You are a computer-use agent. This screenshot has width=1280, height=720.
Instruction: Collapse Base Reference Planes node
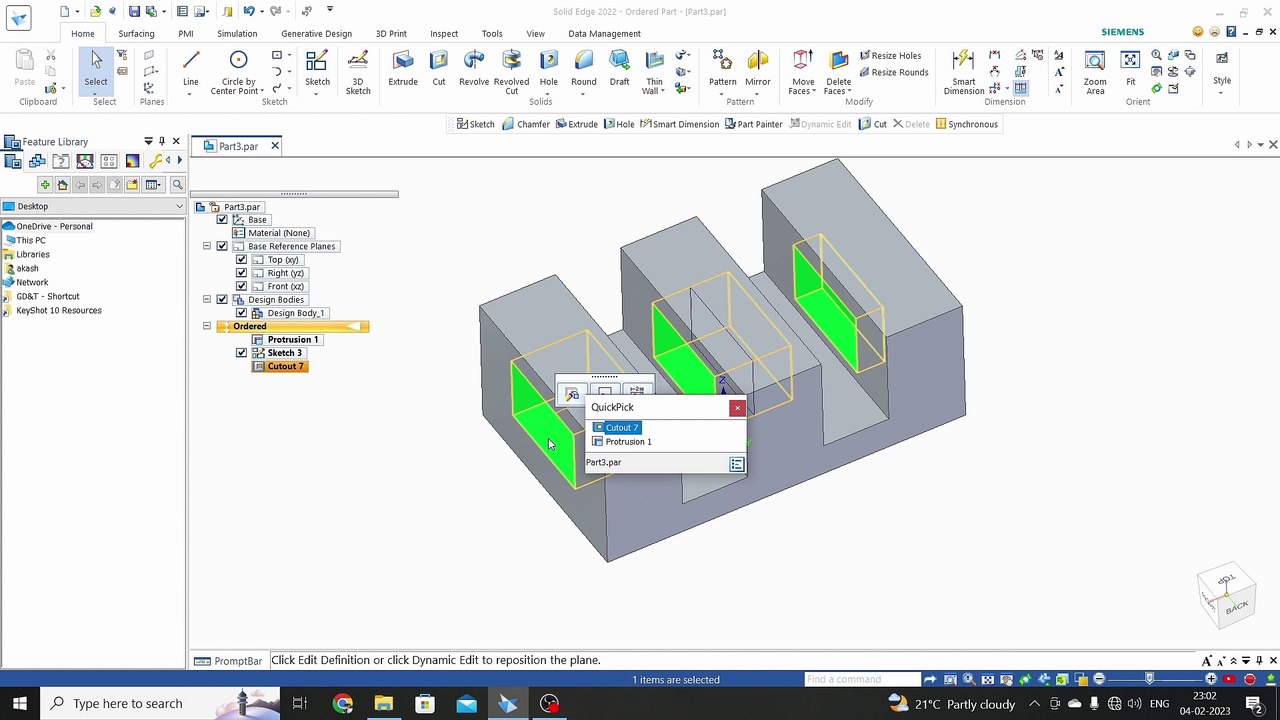point(207,246)
